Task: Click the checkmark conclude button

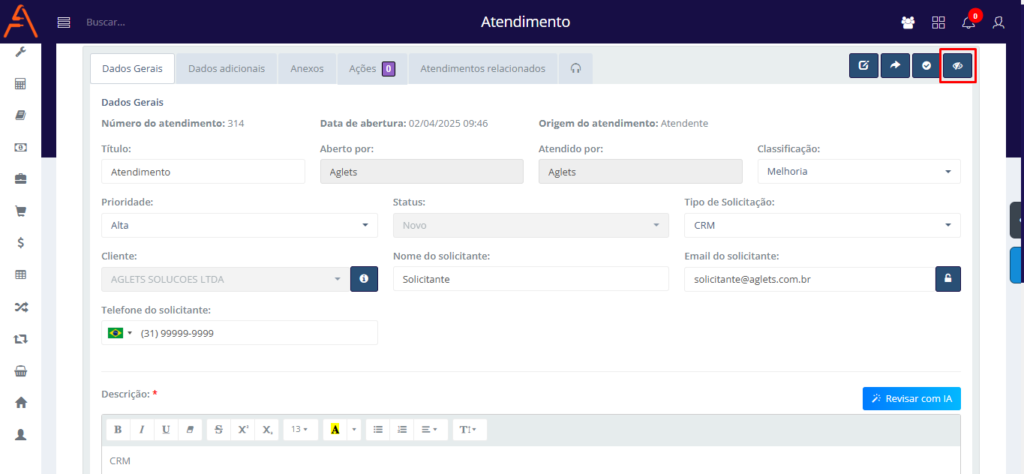Action: click(926, 66)
